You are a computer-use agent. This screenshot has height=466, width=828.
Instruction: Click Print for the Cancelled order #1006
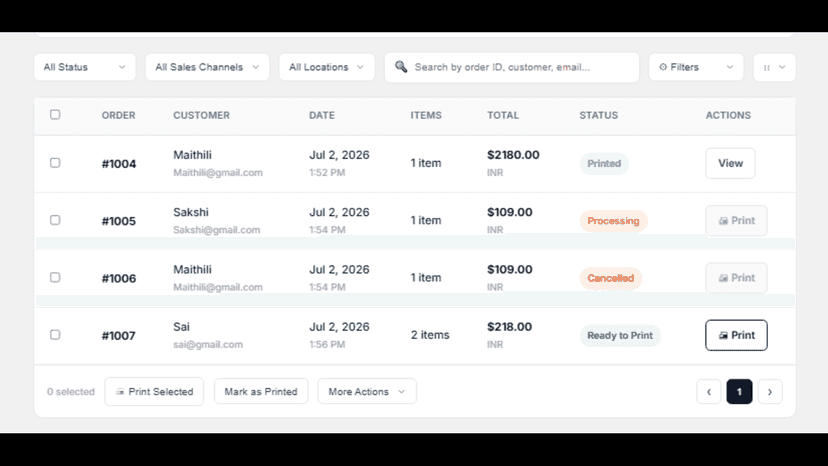(x=736, y=277)
